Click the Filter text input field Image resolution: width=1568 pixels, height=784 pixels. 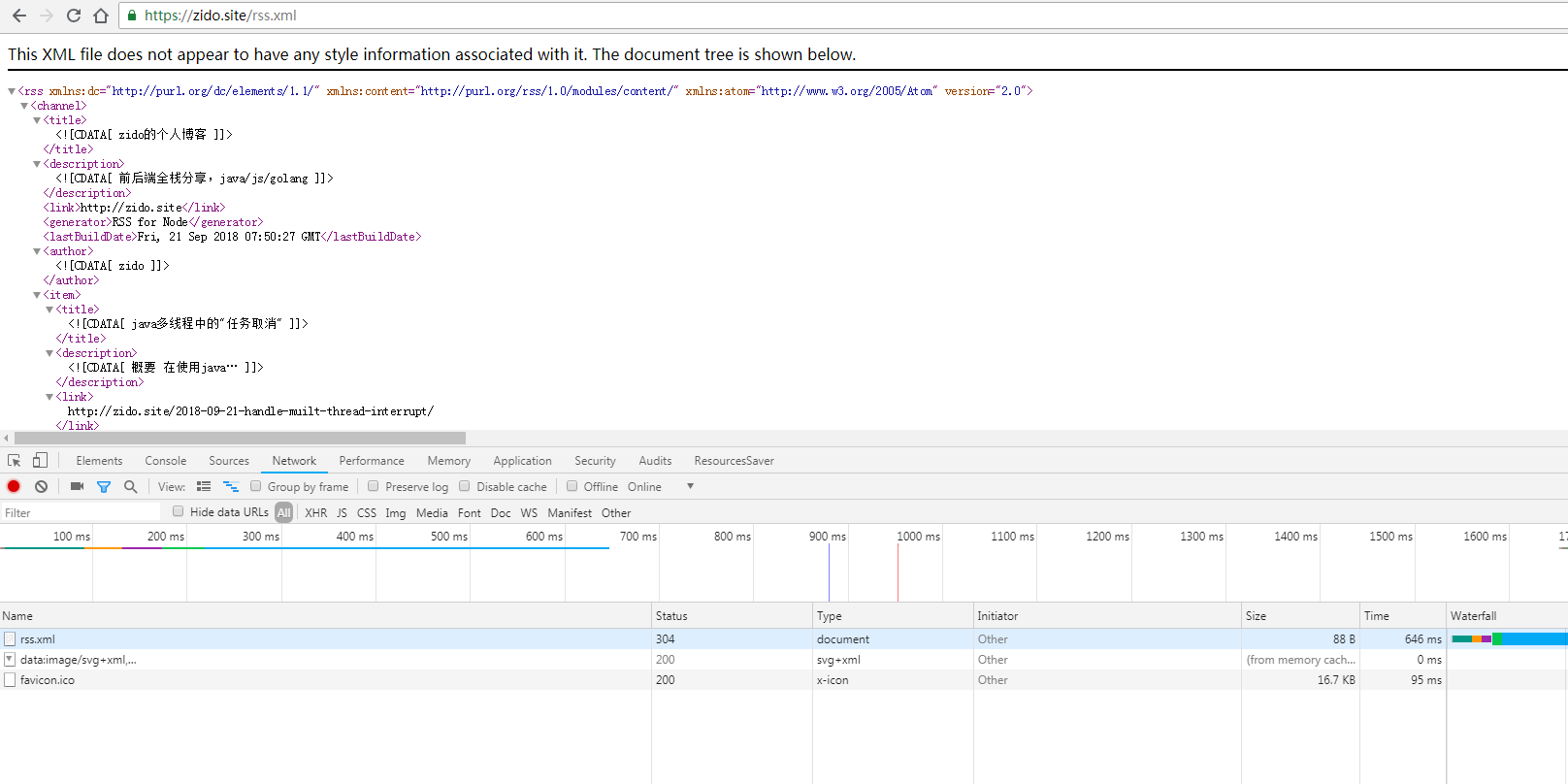tap(80, 513)
